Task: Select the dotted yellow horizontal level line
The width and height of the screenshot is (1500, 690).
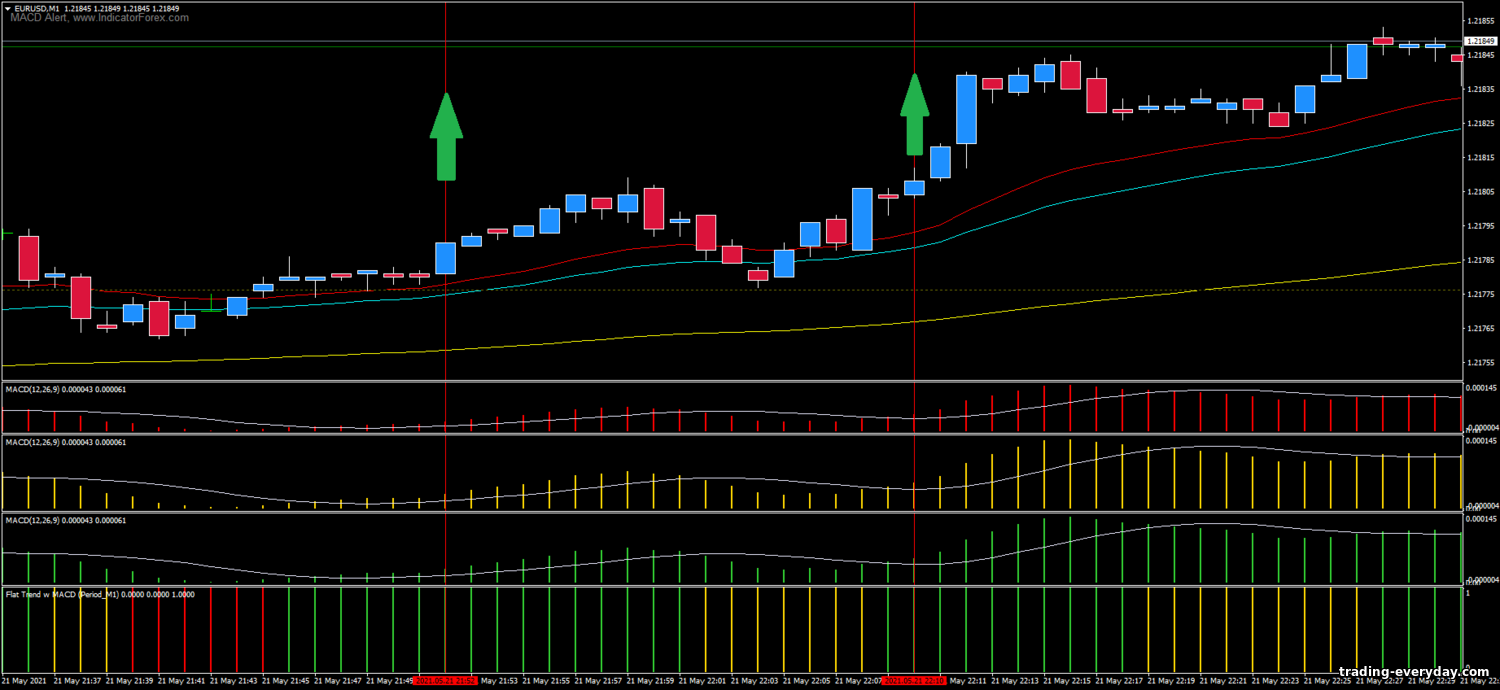Action: click(730, 291)
